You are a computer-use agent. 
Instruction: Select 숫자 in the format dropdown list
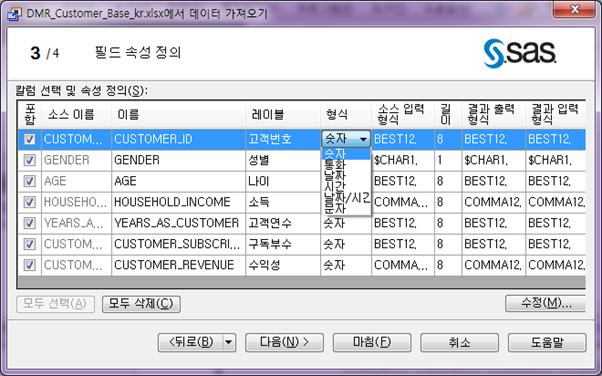[x=346, y=154]
